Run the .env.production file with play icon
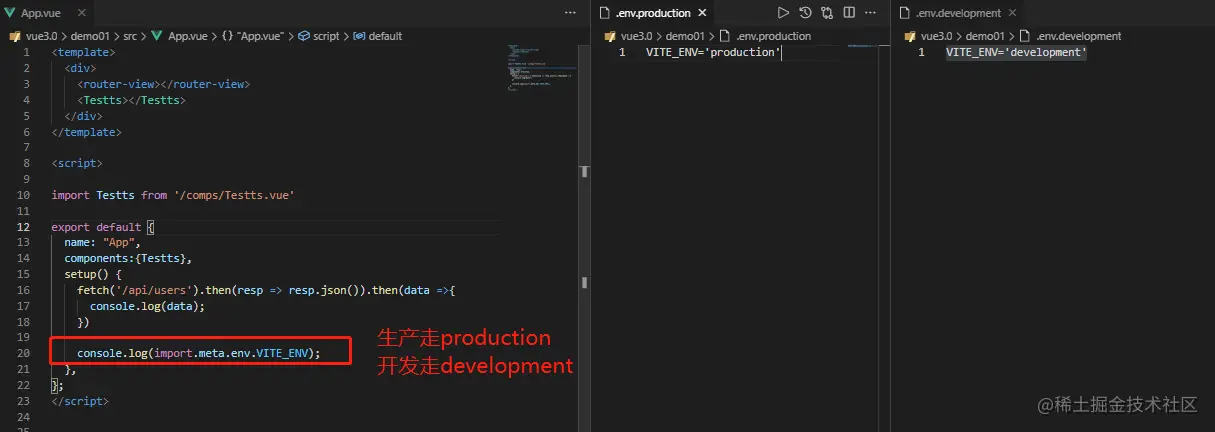This screenshot has width=1215, height=432. coord(783,13)
